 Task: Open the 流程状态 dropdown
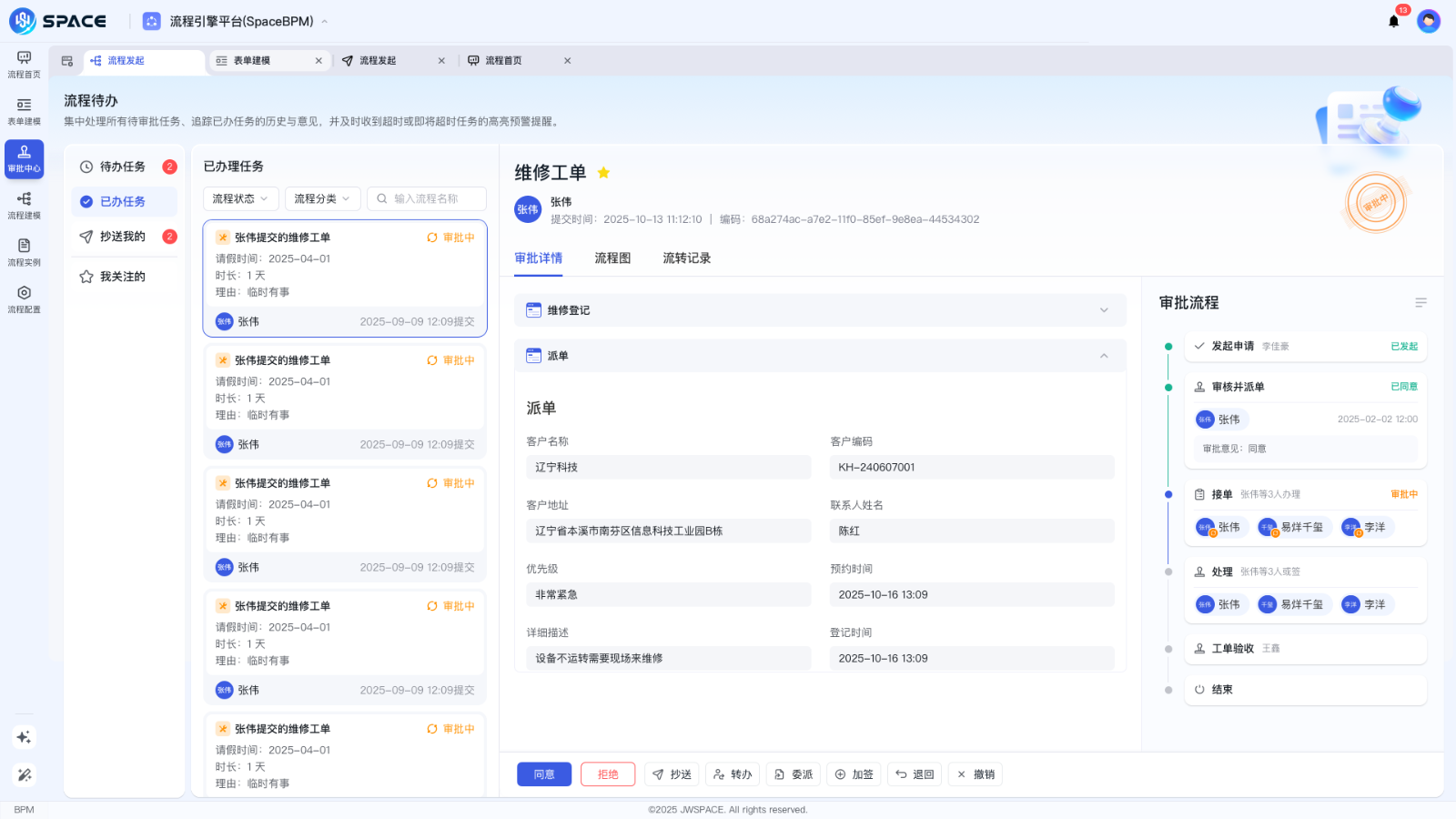point(240,198)
